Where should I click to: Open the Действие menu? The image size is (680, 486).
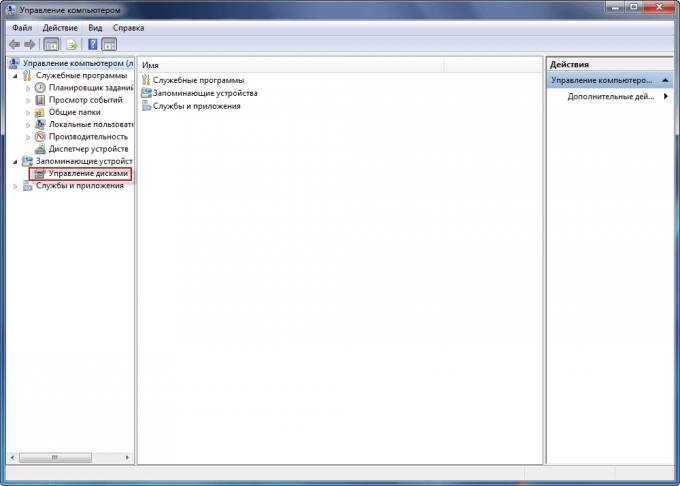[60, 29]
